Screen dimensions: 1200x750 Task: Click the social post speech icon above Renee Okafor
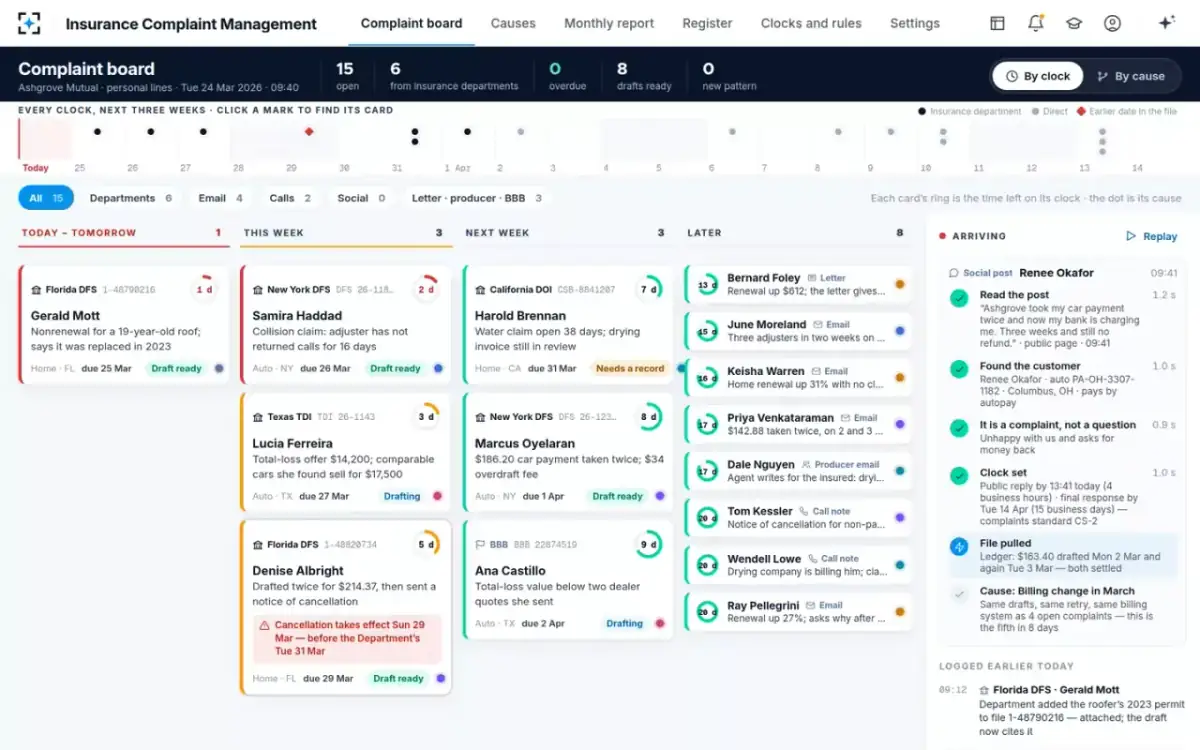[x=954, y=273]
